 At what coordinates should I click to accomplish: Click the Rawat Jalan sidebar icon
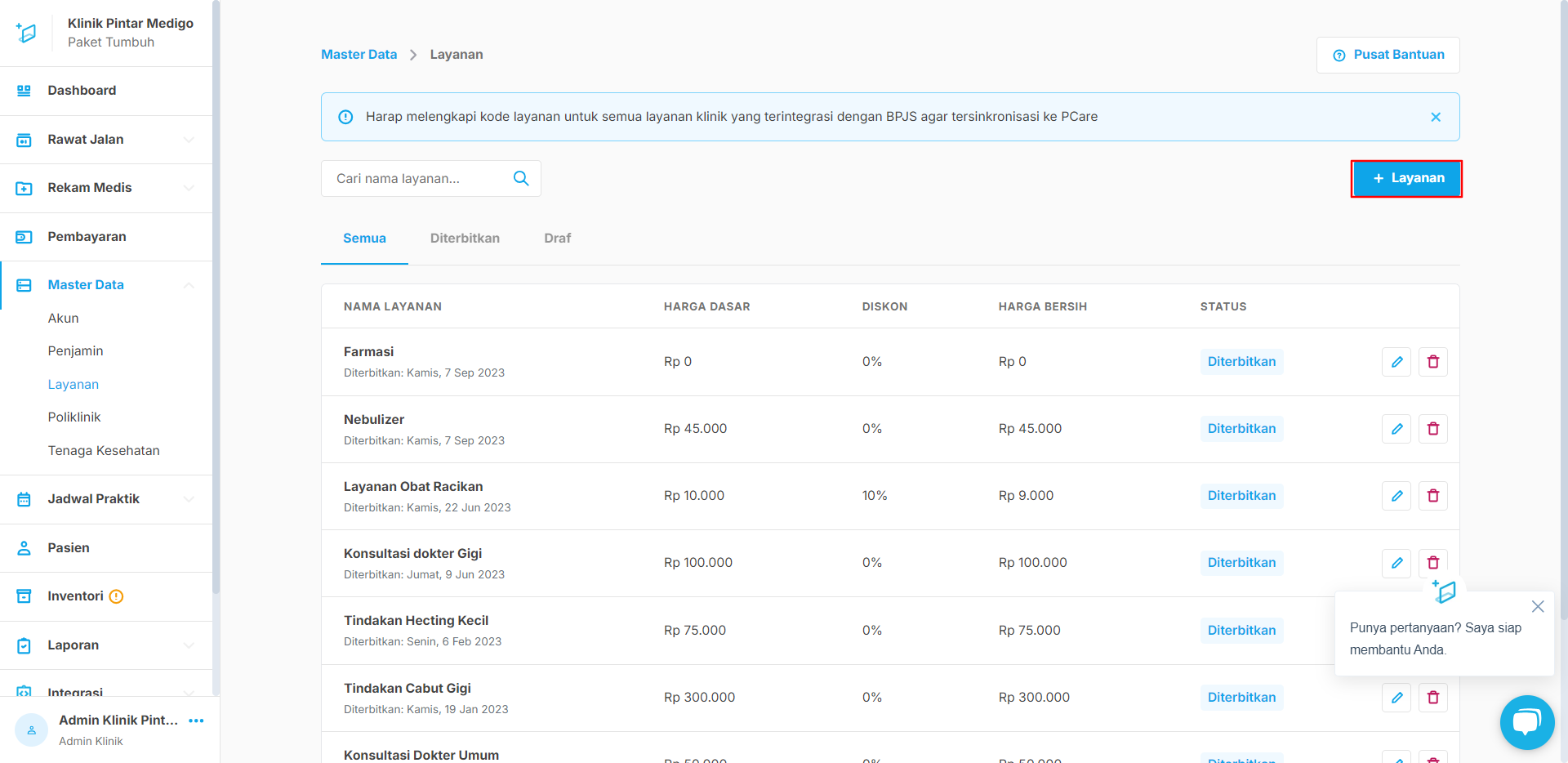[x=24, y=140]
